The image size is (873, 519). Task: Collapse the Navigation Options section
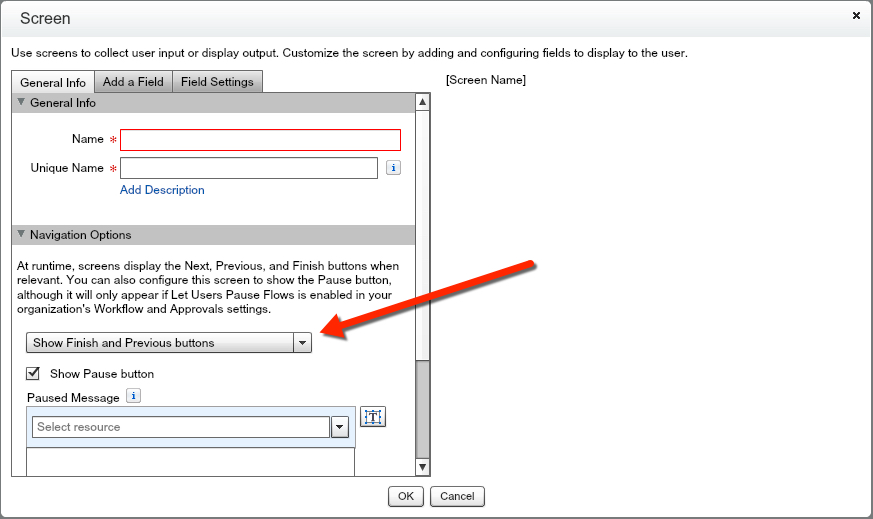(22, 235)
